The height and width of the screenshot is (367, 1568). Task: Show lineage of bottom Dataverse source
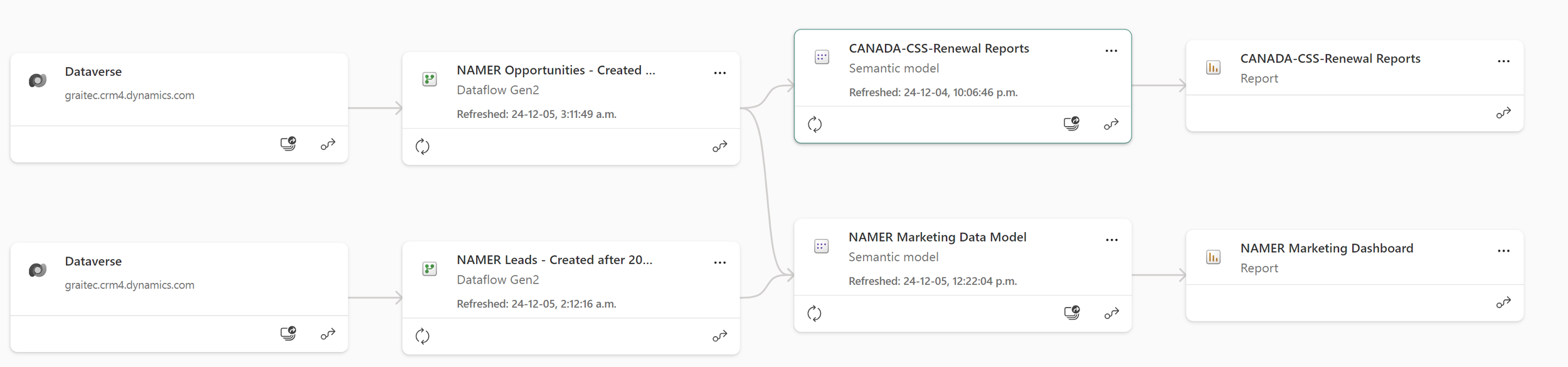[328, 334]
